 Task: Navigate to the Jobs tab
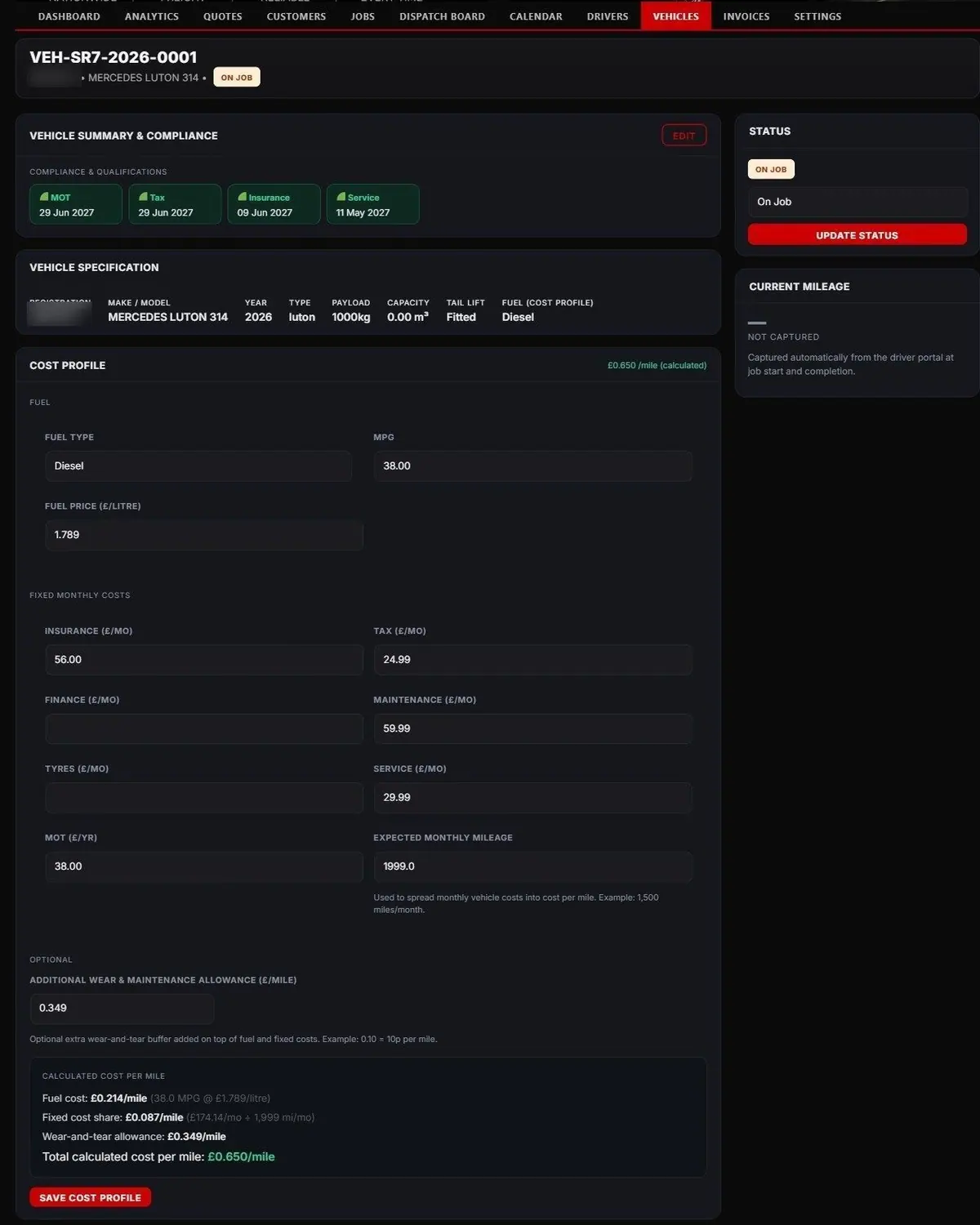click(363, 16)
